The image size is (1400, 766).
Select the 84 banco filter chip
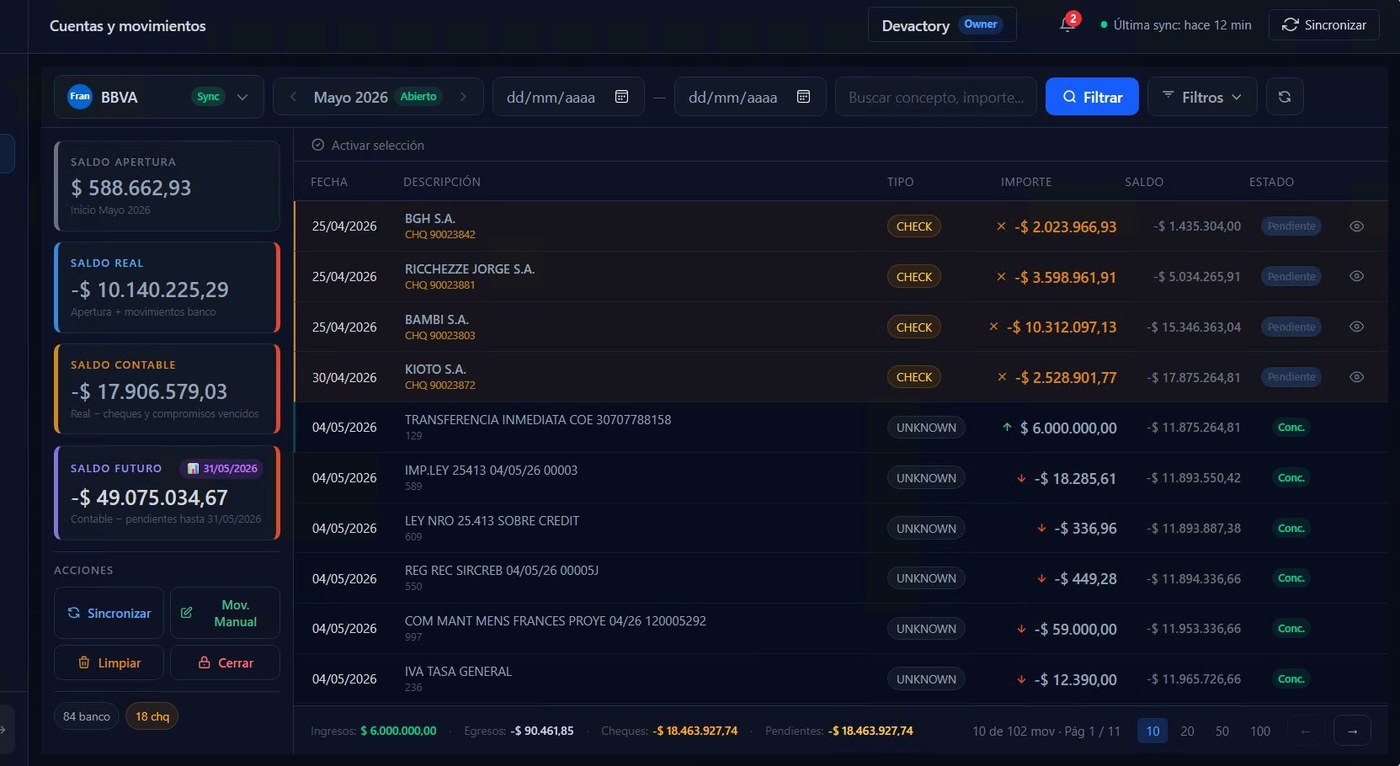click(86, 716)
